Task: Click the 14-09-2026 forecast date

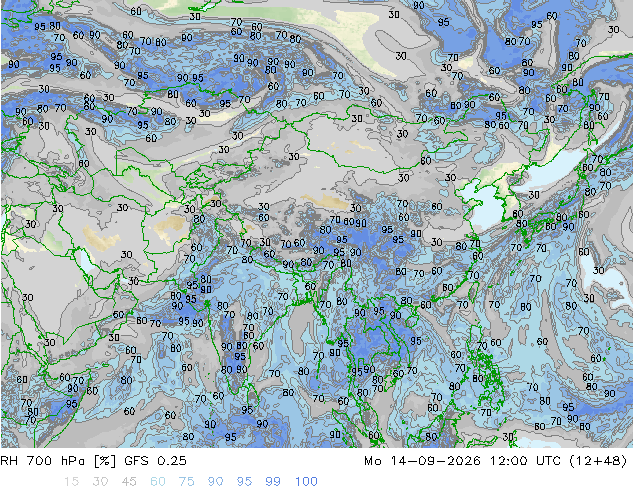Action: (x=435, y=461)
